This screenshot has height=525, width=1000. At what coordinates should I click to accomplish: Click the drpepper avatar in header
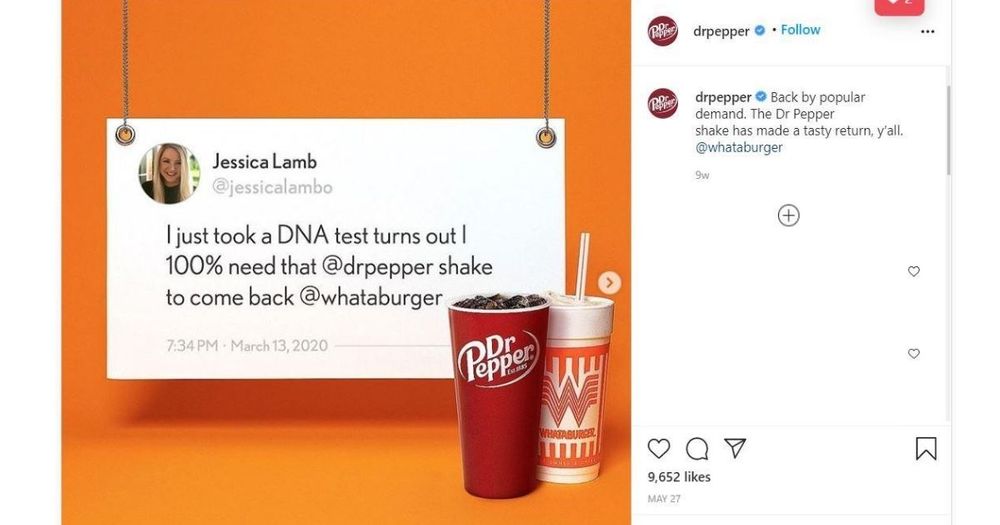coord(663,31)
